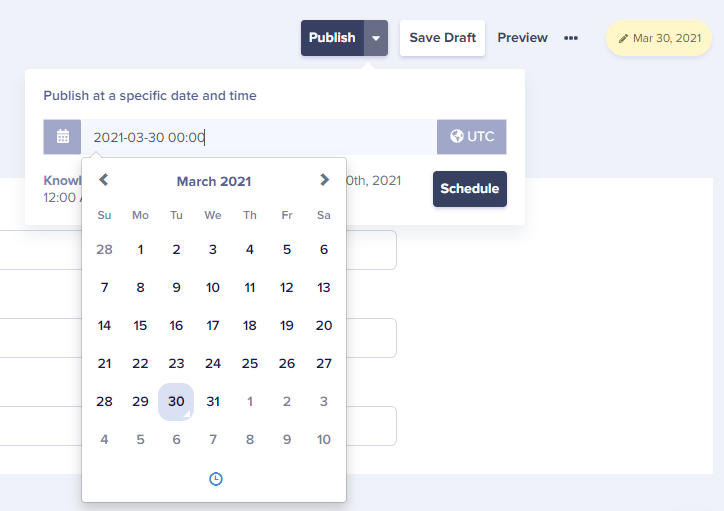Select March 31 in the calendar
The height and width of the screenshot is (511, 724).
[213, 402]
